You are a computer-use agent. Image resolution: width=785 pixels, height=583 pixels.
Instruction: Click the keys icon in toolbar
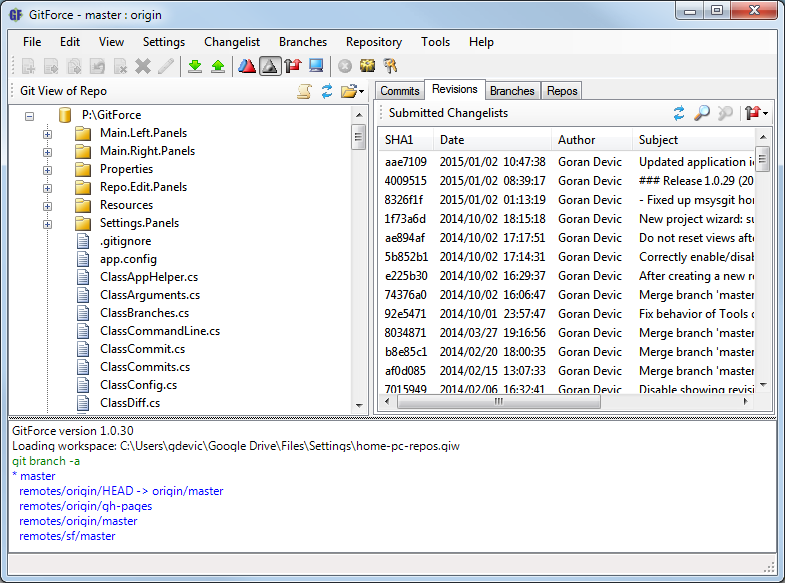(x=390, y=66)
